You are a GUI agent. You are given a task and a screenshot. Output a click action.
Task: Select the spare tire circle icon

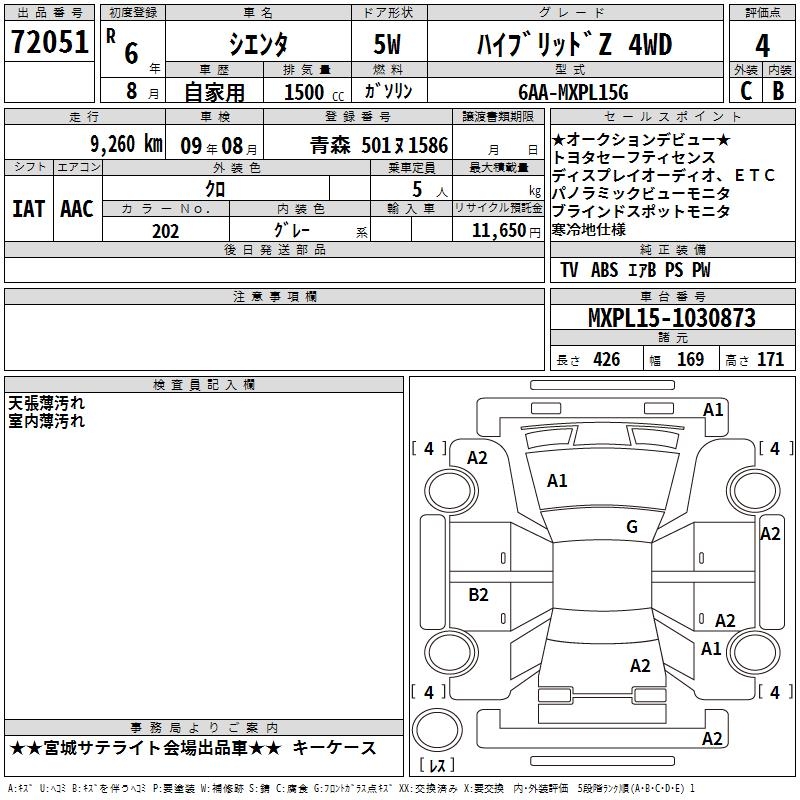437,729
